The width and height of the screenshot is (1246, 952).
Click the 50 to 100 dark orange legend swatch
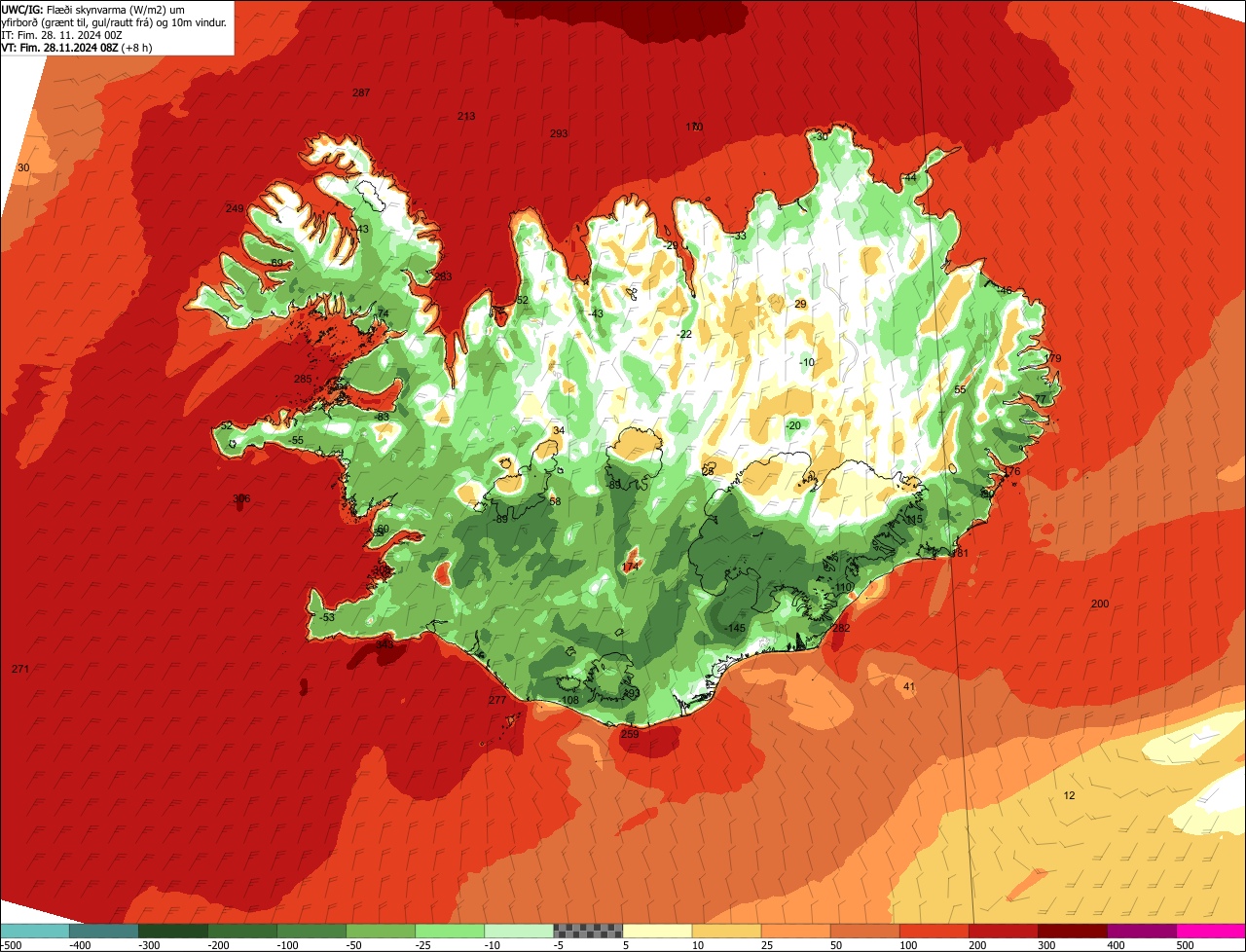pos(864,931)
